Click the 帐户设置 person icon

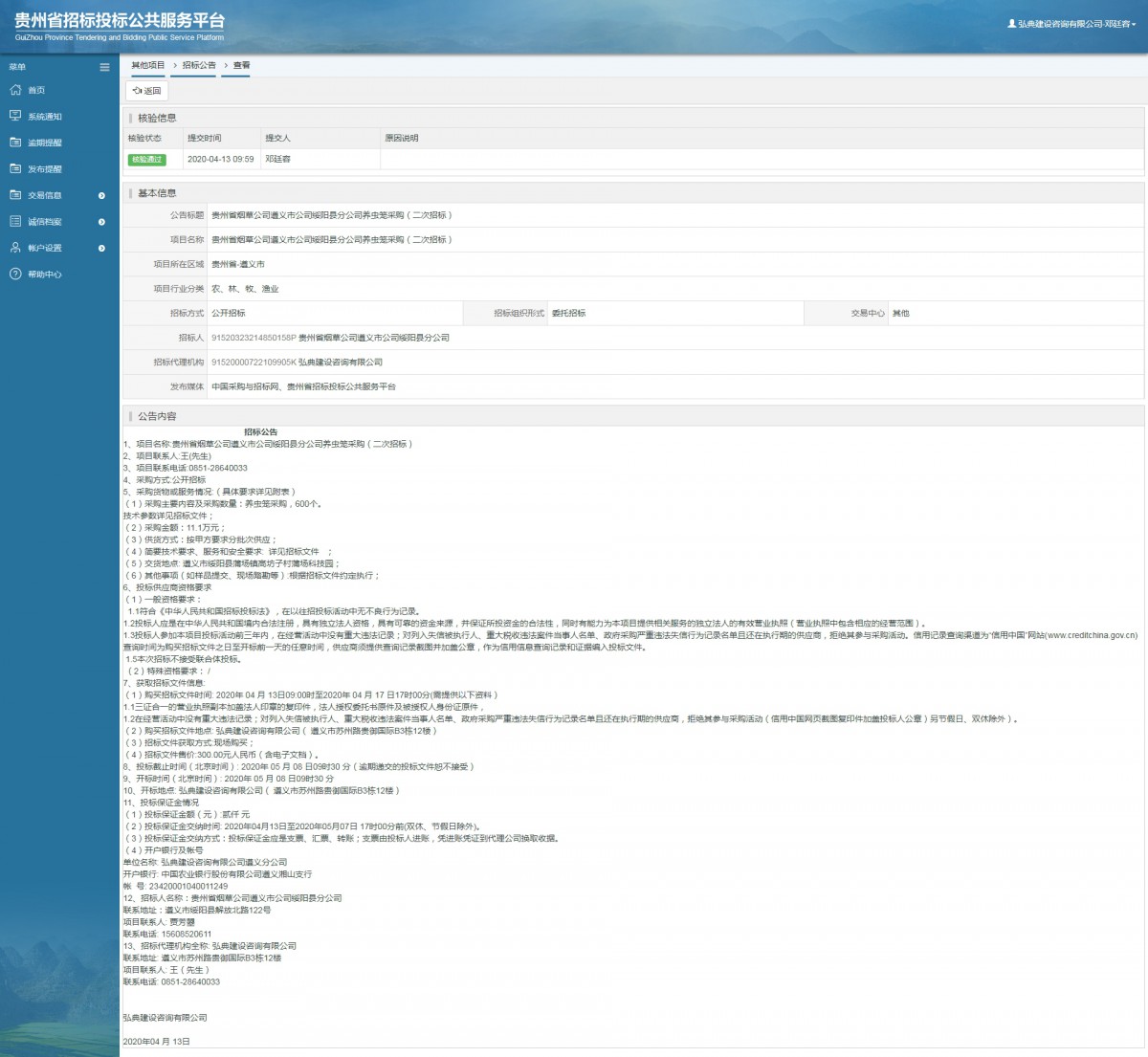[x=15, y=248]
